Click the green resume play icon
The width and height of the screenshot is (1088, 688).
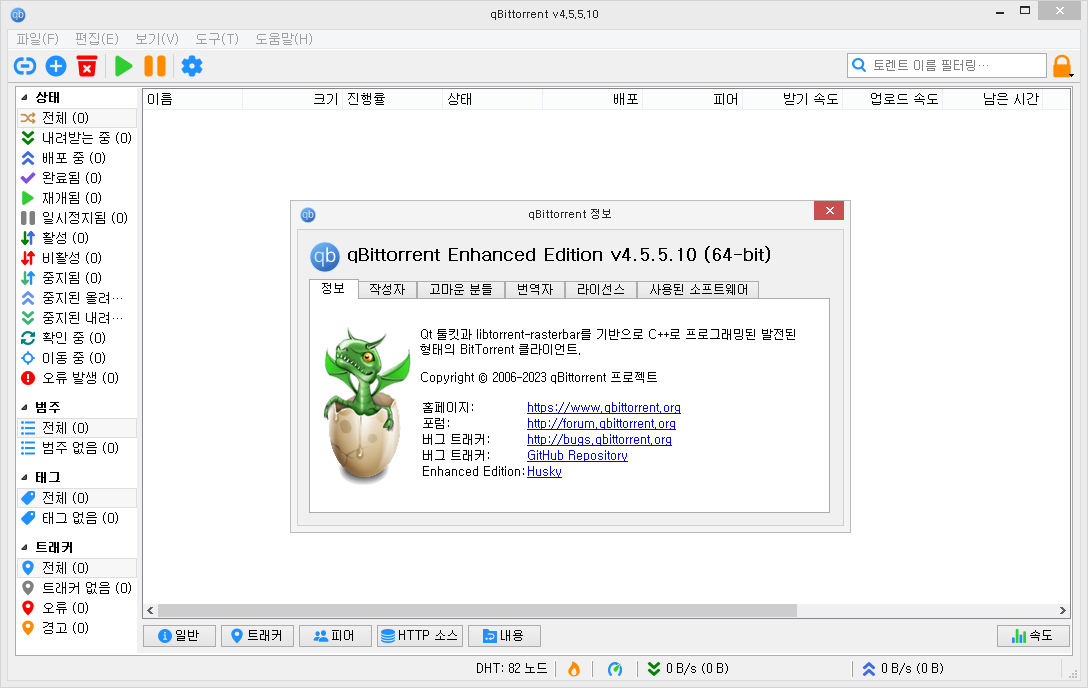pyautogui.click(x=124, y=66)
